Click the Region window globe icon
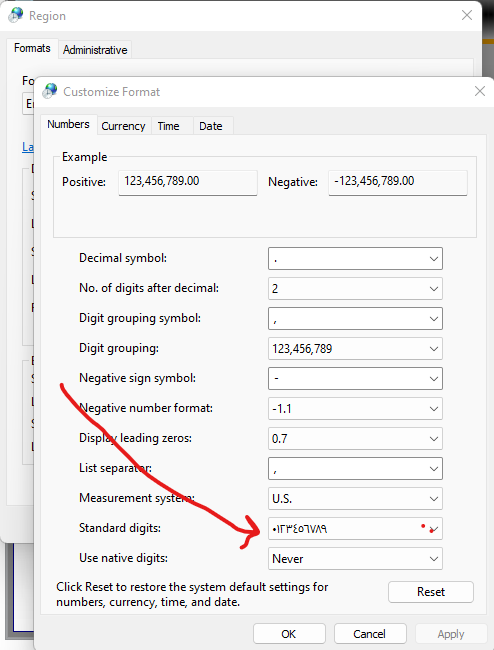The image size is (494, 650). (16, 15)
